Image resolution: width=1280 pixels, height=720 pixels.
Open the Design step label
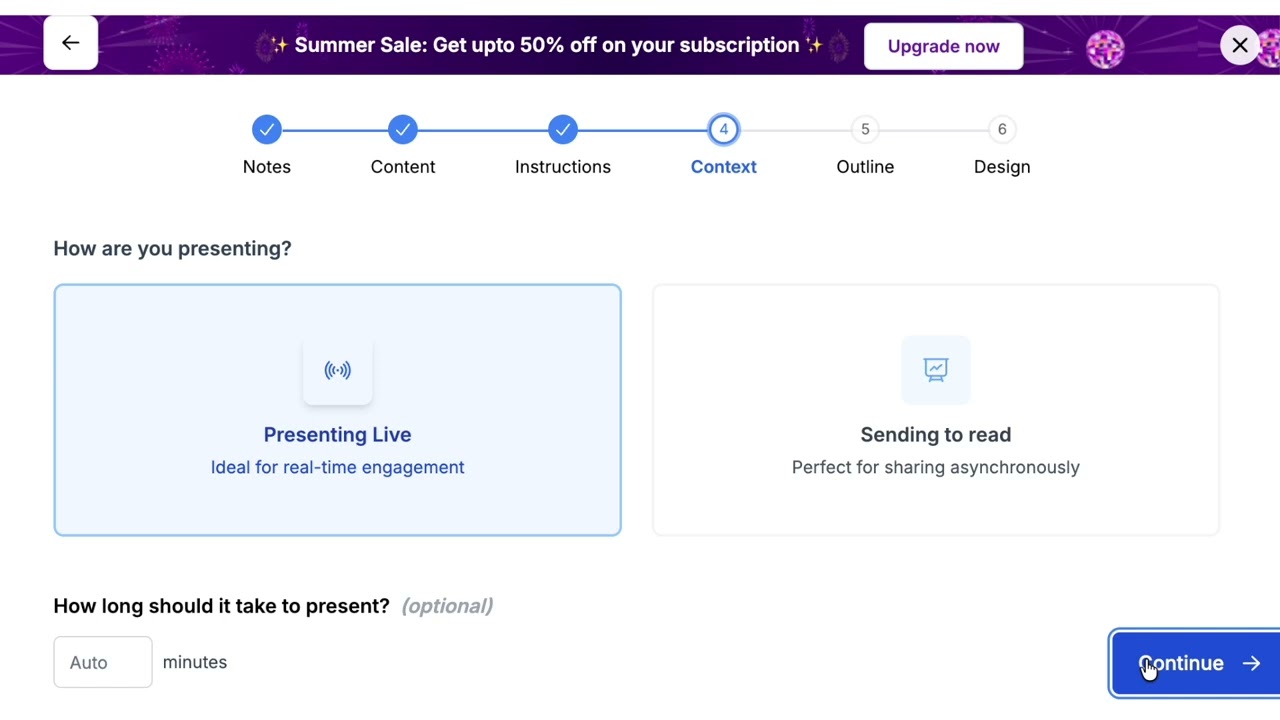coord(1001,167)
